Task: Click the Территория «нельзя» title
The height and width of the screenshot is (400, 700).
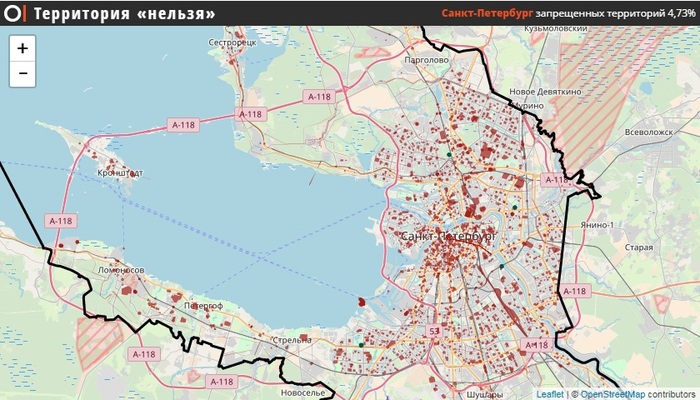Action: pyautogui.click(x=125, y=14)
